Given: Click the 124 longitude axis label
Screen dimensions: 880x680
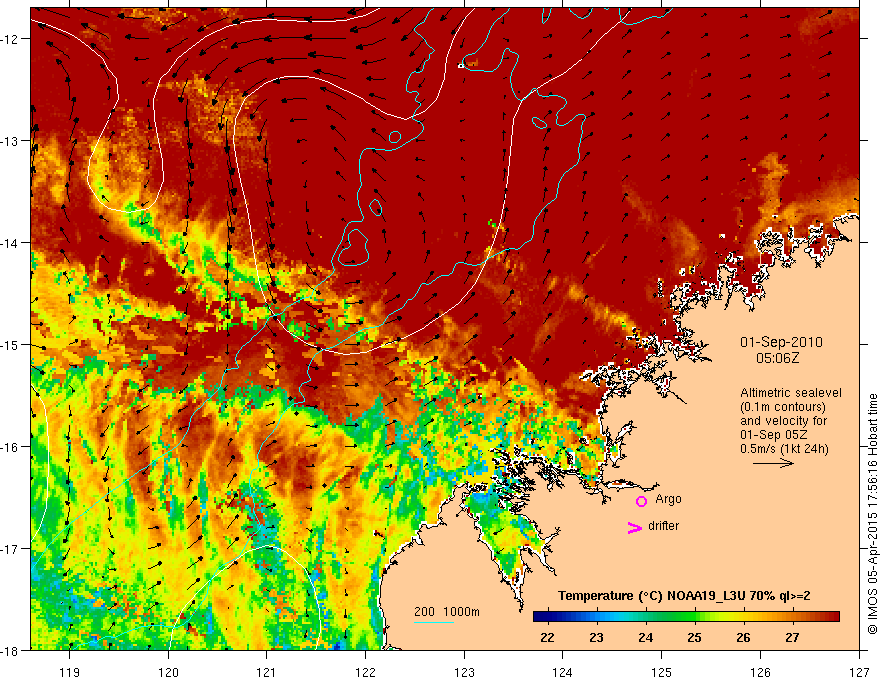Looking at the screenshot, I should pos(563,672).
